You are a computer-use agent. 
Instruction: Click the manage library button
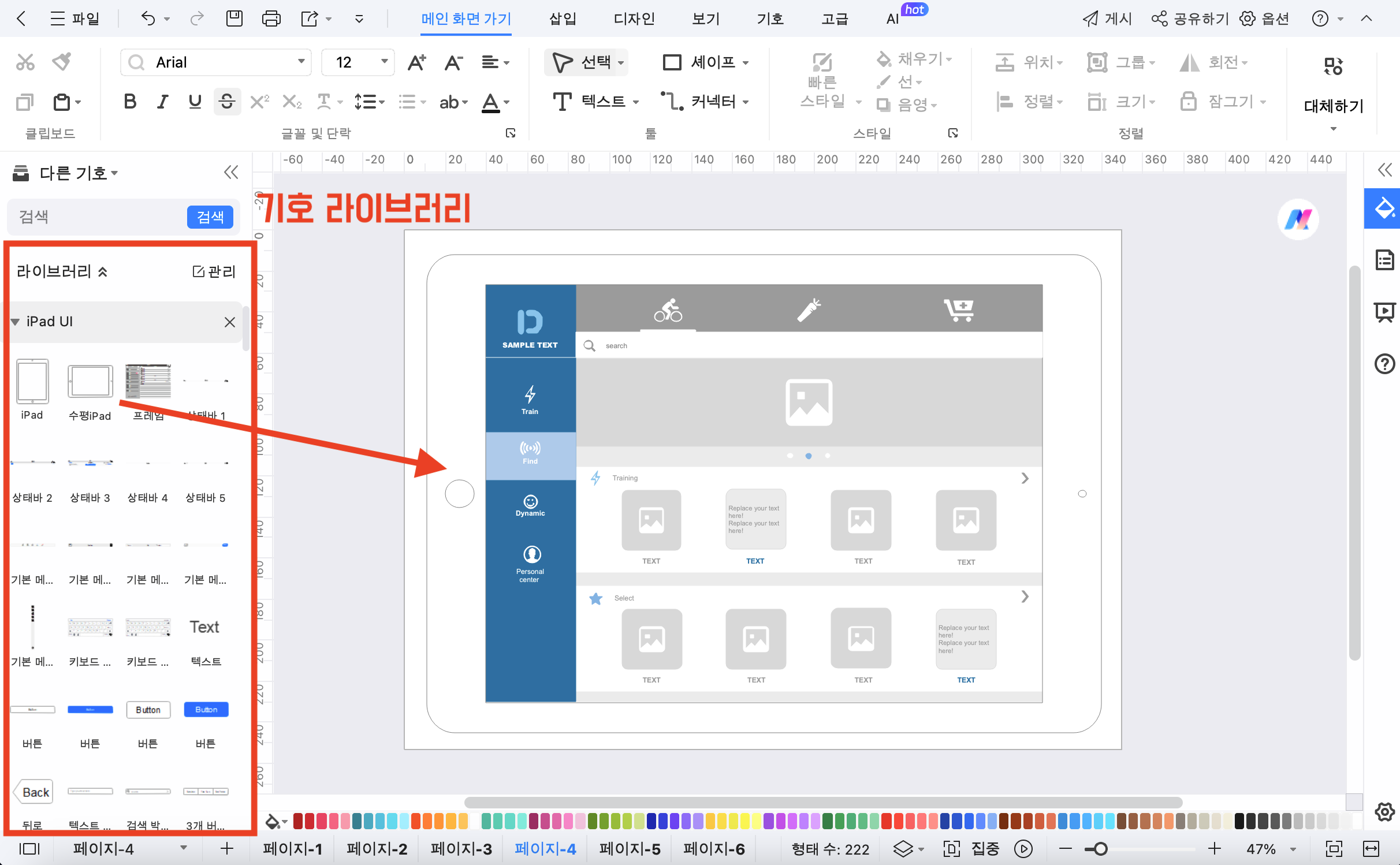214,271
